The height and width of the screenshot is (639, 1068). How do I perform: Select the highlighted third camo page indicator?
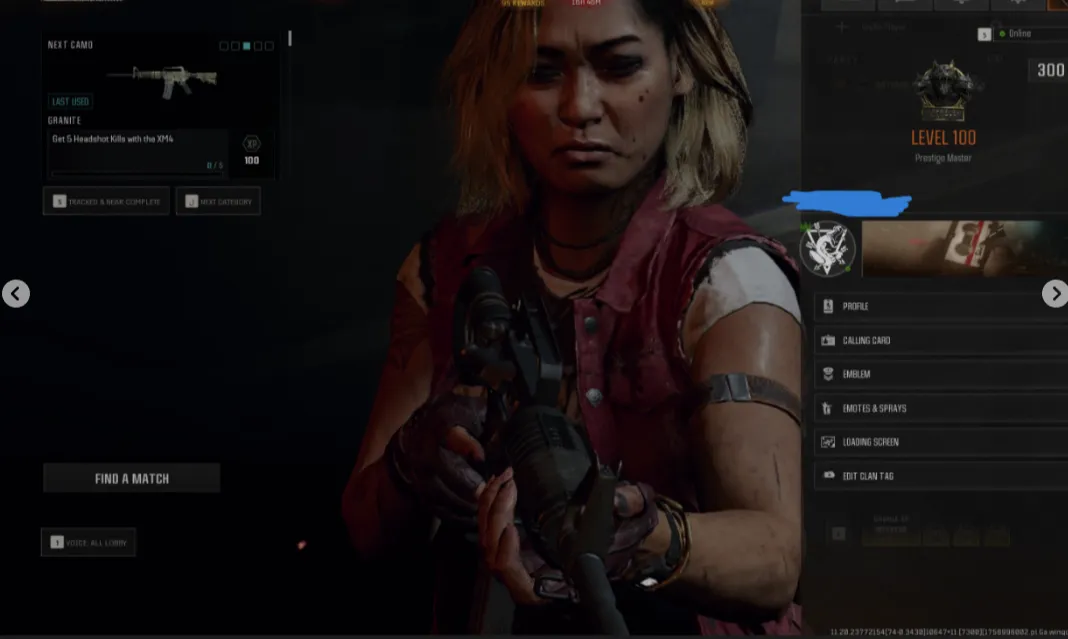[x=247, y=46]
